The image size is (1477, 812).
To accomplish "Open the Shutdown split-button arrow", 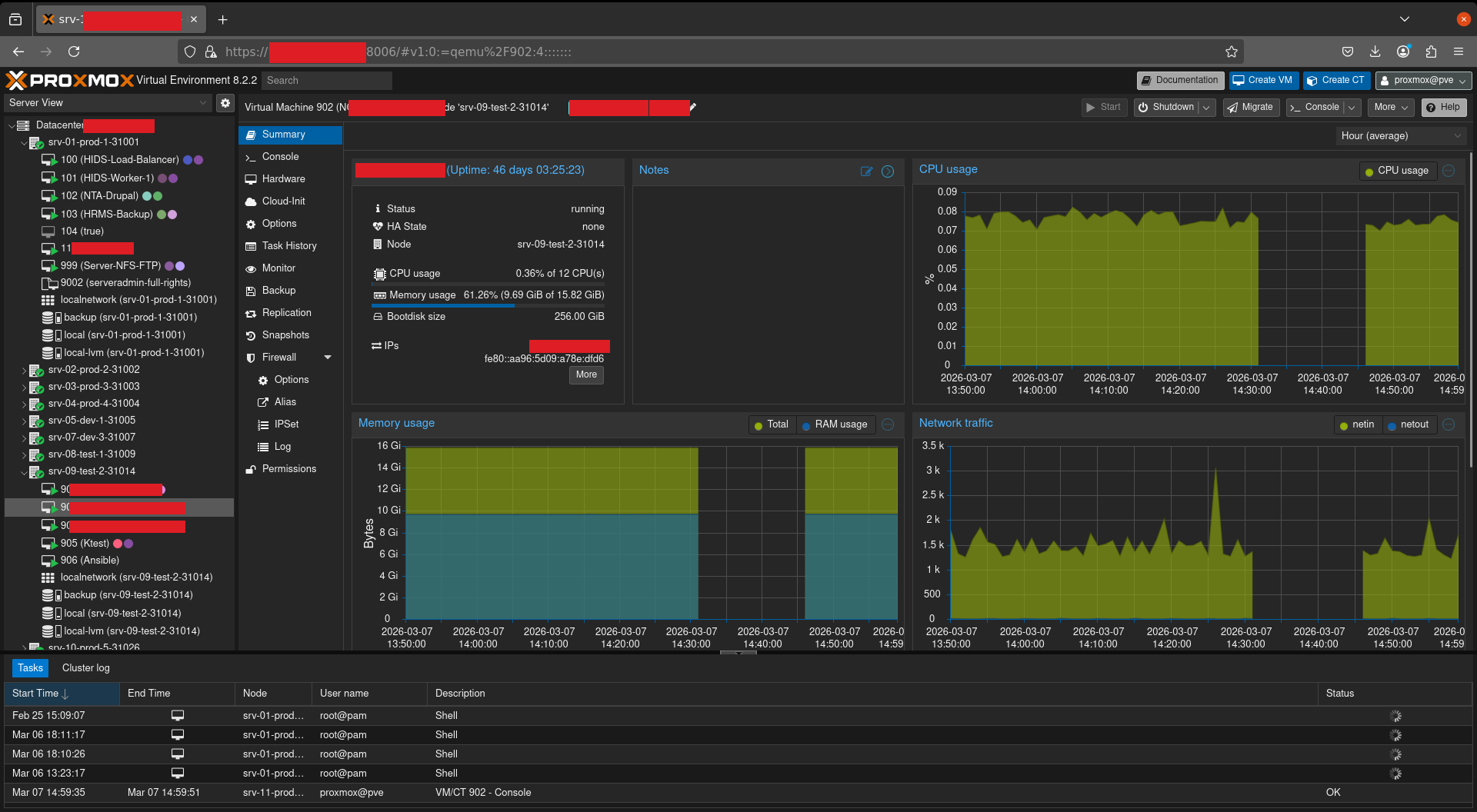I will coord(1207,108).
